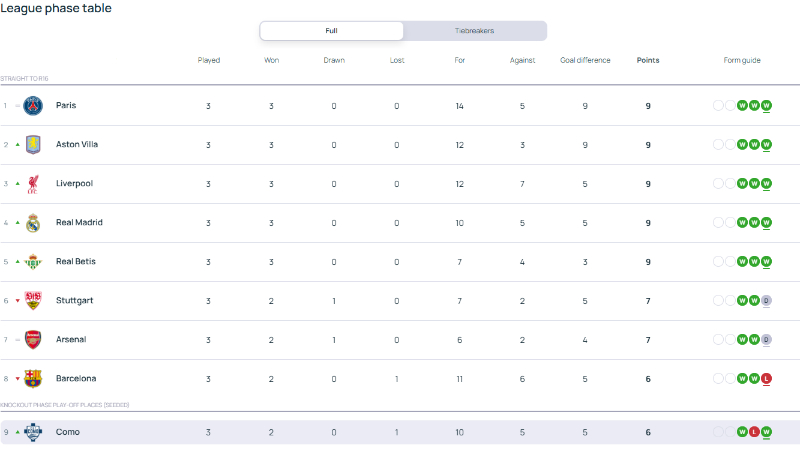Click the Form guide column header
The height and width of the screenshot is (450, 800).
point(742,60)
